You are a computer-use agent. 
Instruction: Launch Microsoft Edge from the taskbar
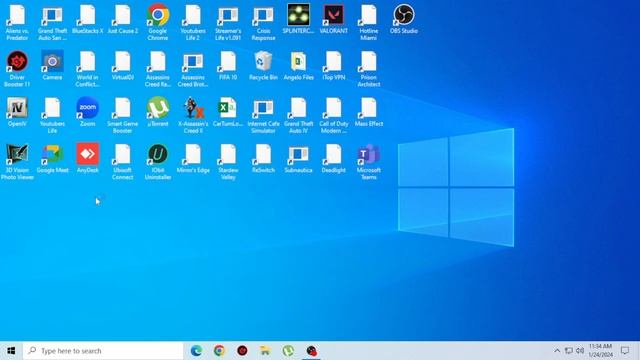click(196, 351)
